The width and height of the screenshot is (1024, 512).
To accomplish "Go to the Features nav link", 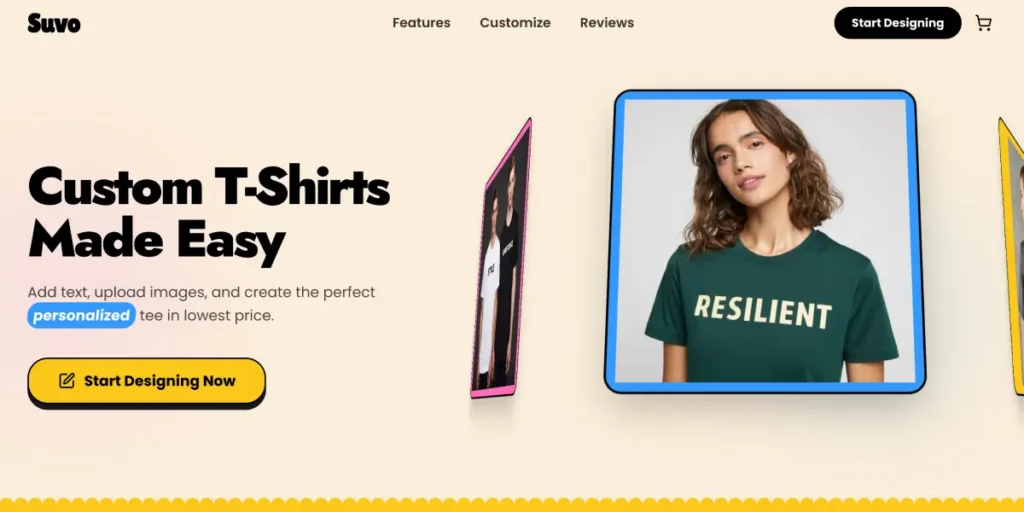I will [421, 23].
